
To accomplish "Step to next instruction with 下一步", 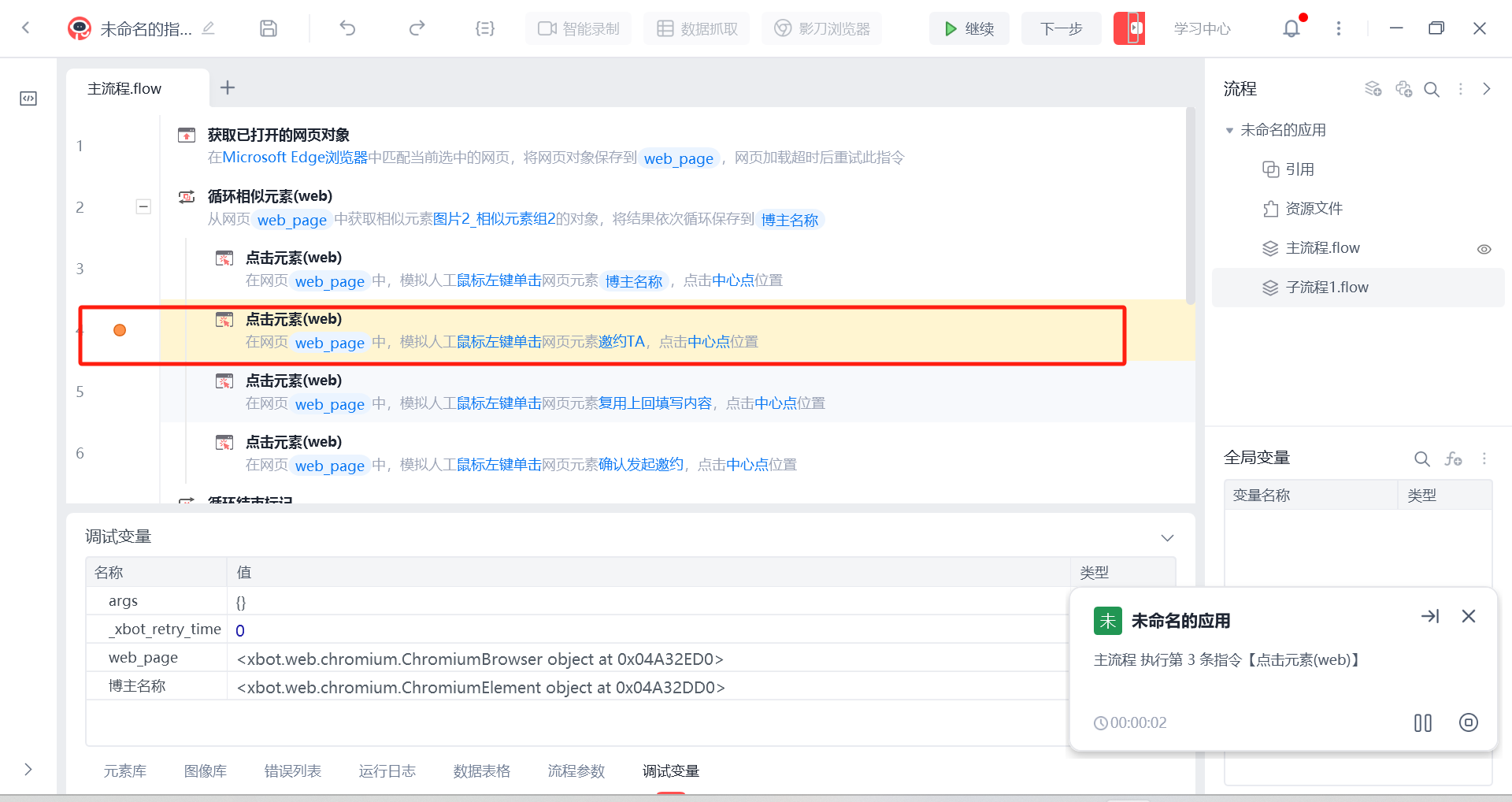I will [x=1061, y=28].
